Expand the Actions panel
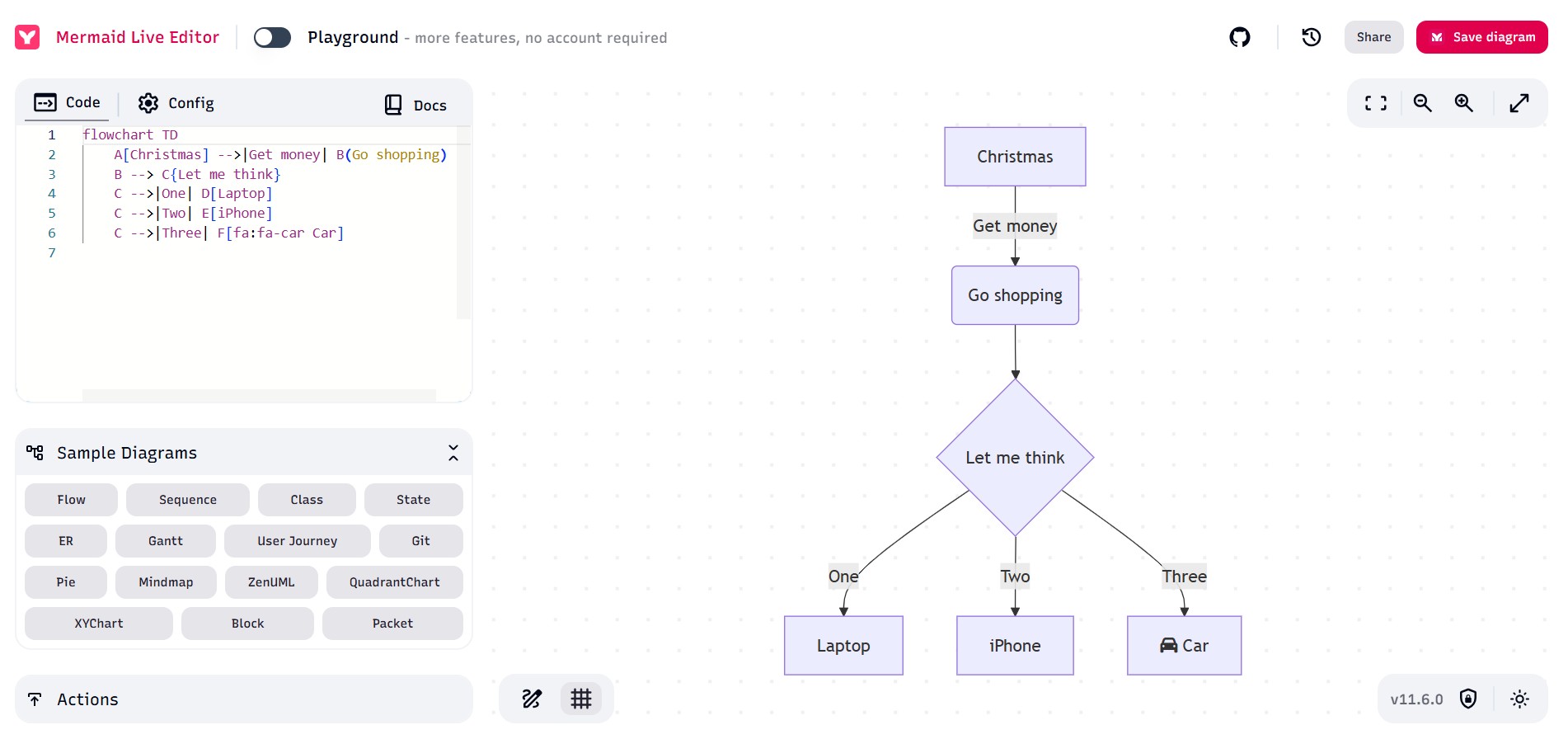The width and height of the screenshot is (1568, 739). [244, 699]
